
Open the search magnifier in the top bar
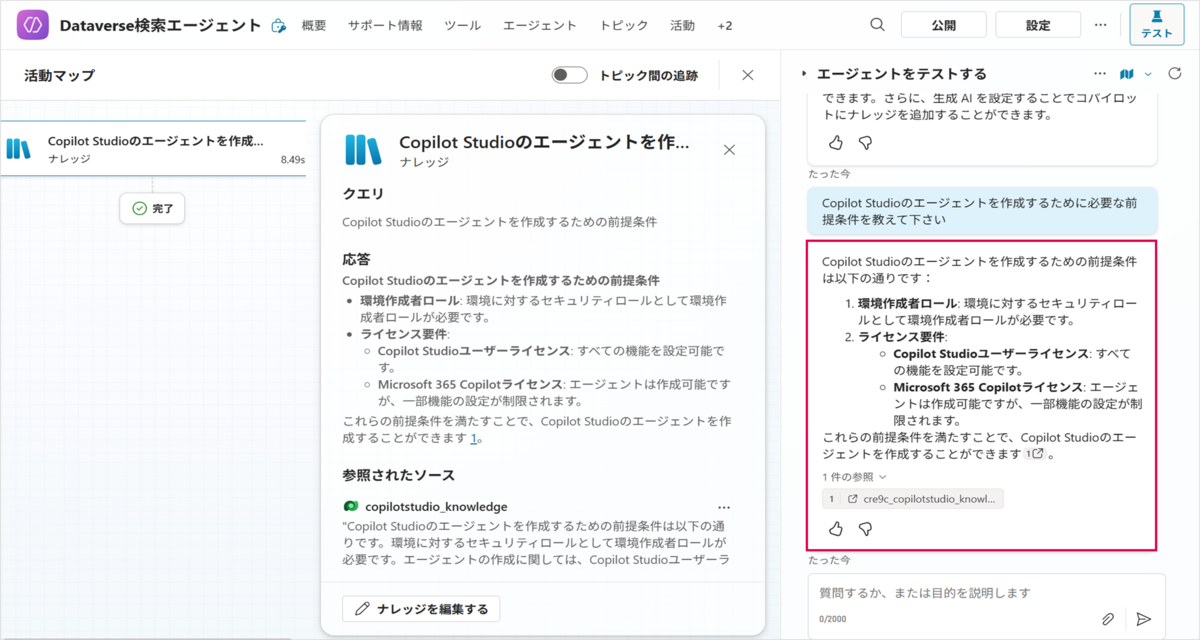pyautogui.click(x=877, y=25)
